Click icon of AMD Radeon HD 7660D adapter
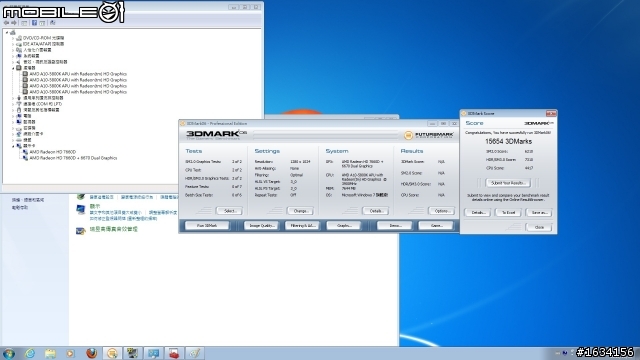This screenshot has width=640, height=360. 25,152
